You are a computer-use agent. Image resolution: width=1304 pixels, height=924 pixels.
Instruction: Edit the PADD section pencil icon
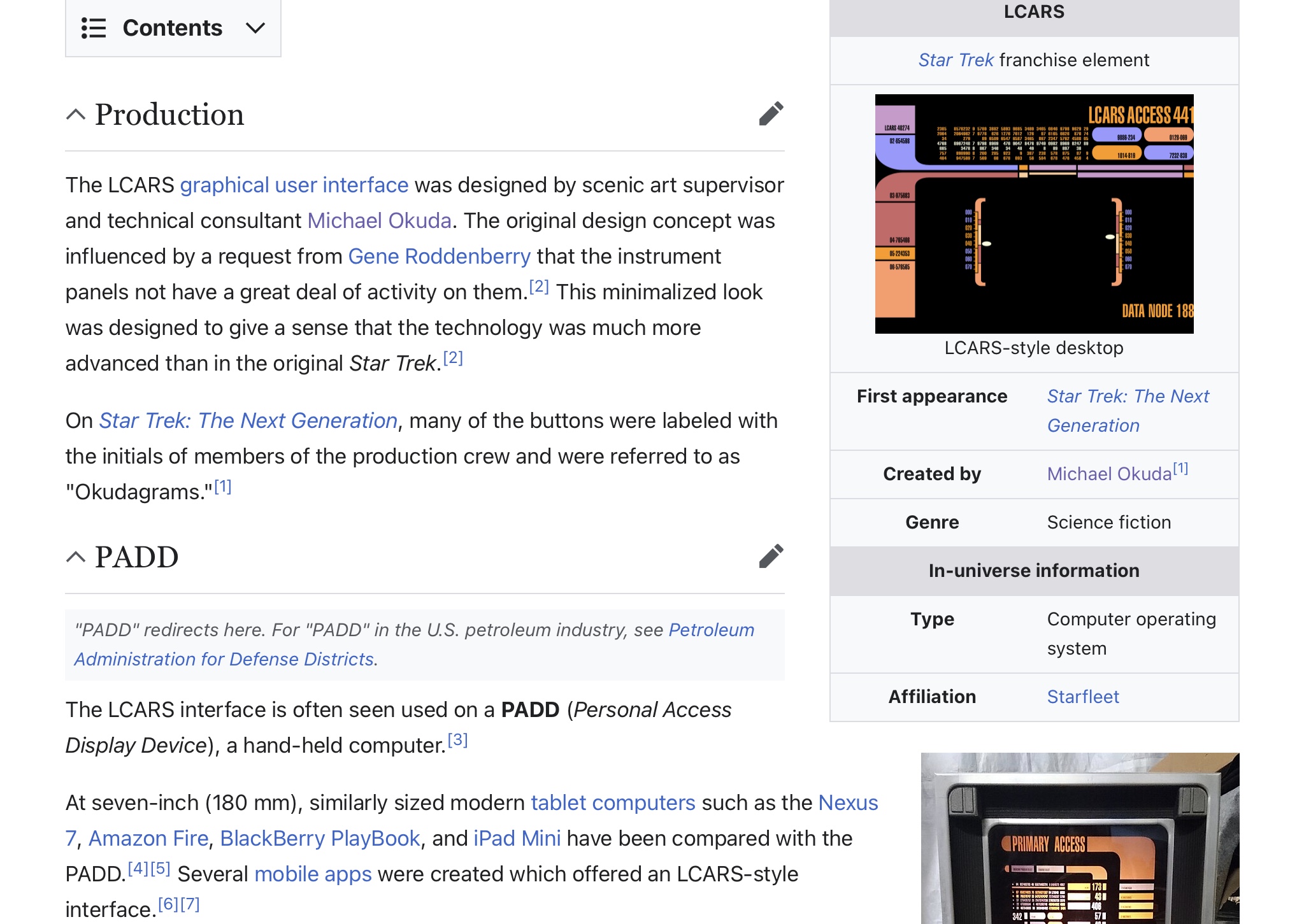[771, 556]
